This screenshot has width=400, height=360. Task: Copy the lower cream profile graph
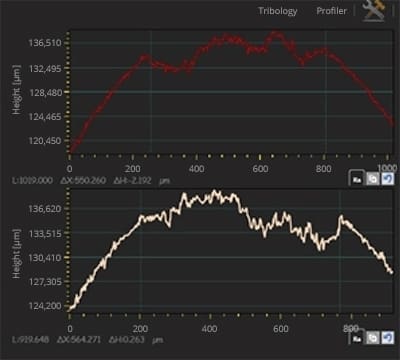click(x=373, y=338)
